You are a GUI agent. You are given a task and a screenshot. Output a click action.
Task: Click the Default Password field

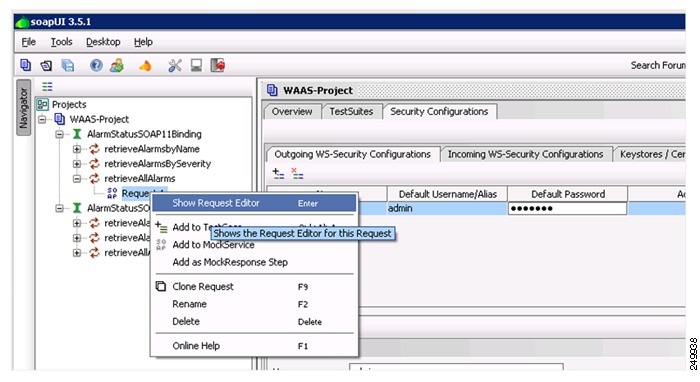click(x=567, y=208)
